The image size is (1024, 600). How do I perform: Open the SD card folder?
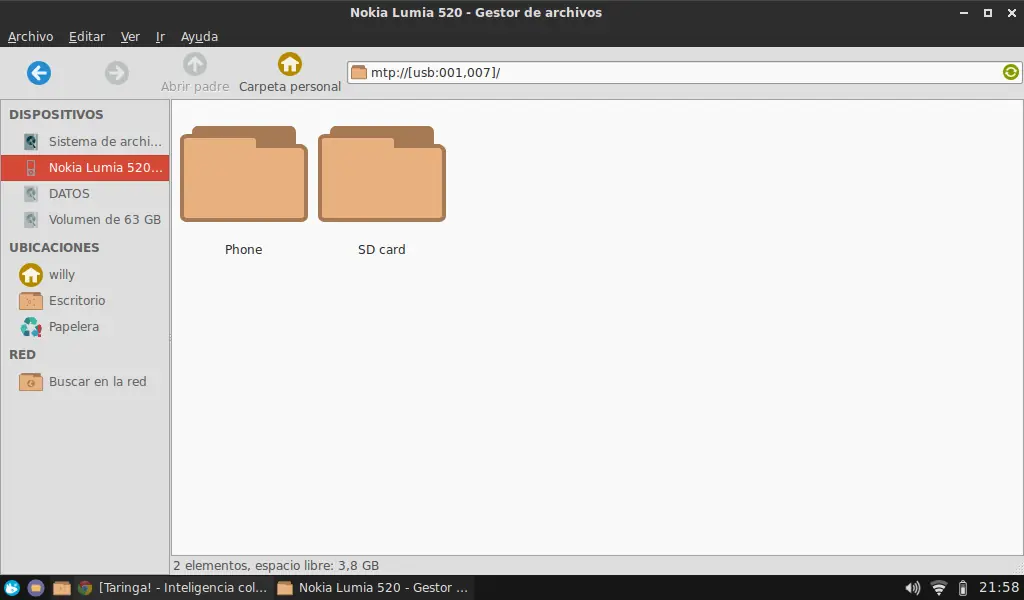pyautogui.click(x=381, y=173)
